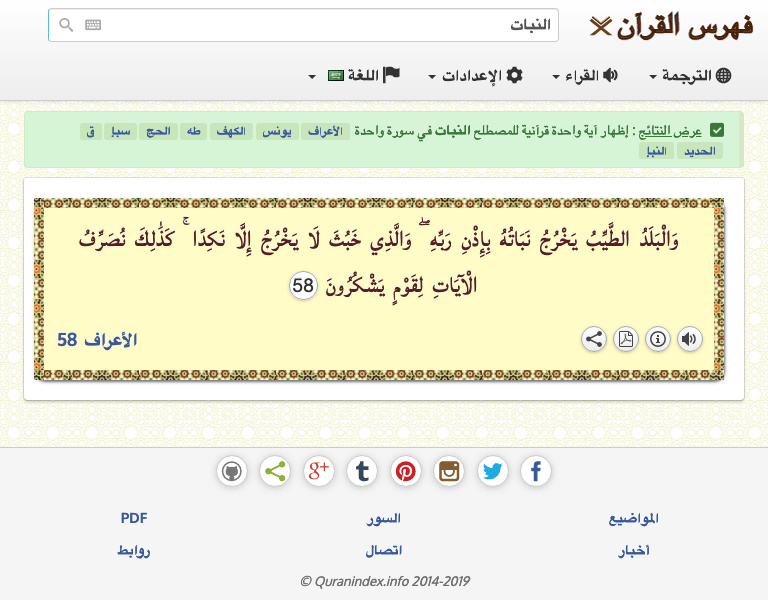Click the الأعراف 58 verse reference link
The image size is (768, 600).
(97, 340)
